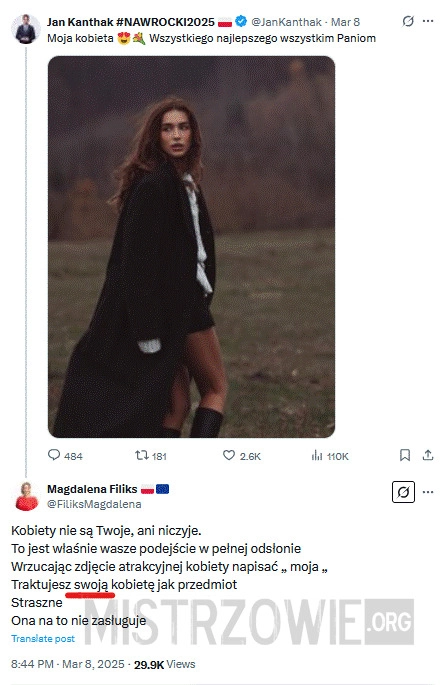
Task: Open Jan Kanthak's profile avatar
Action: tap(25, 29)
